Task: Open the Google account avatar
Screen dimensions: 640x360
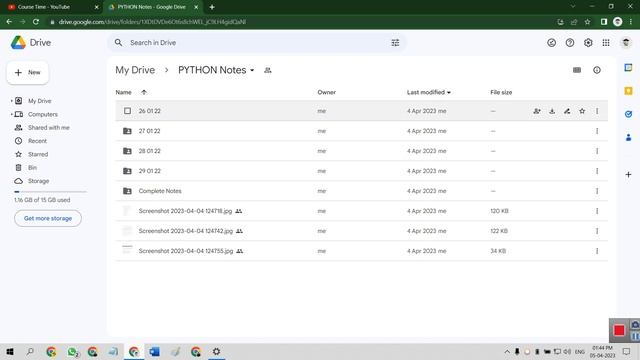Action: click(x=626, y=42)
